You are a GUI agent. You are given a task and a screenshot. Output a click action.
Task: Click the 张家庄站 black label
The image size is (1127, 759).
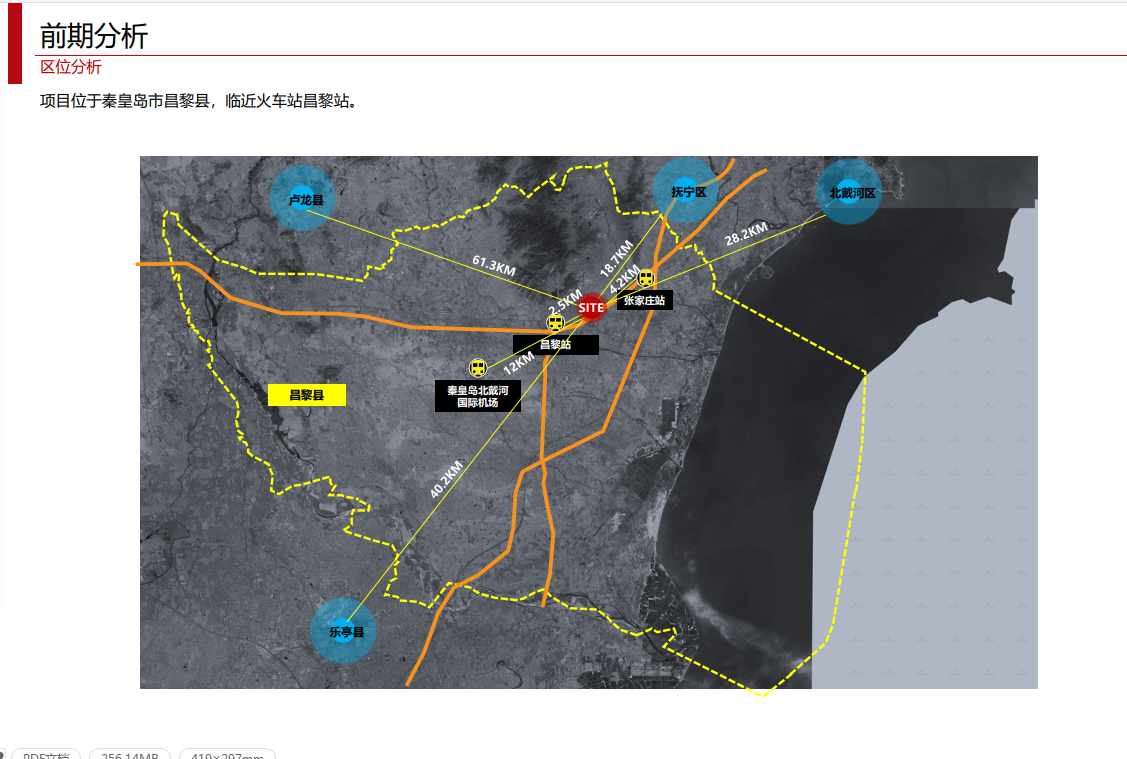pyautogui.click(x=645, y=300)
